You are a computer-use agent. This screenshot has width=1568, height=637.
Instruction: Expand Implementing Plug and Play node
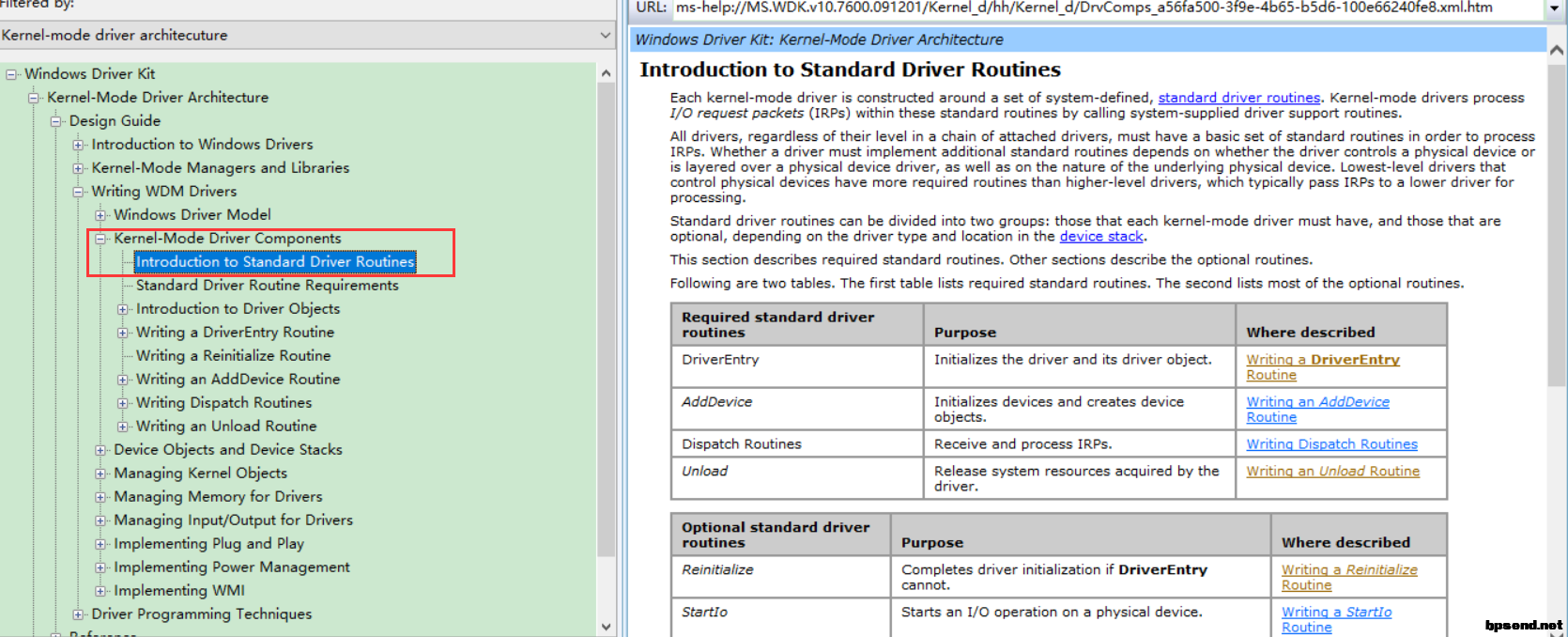tap(101, 544)
